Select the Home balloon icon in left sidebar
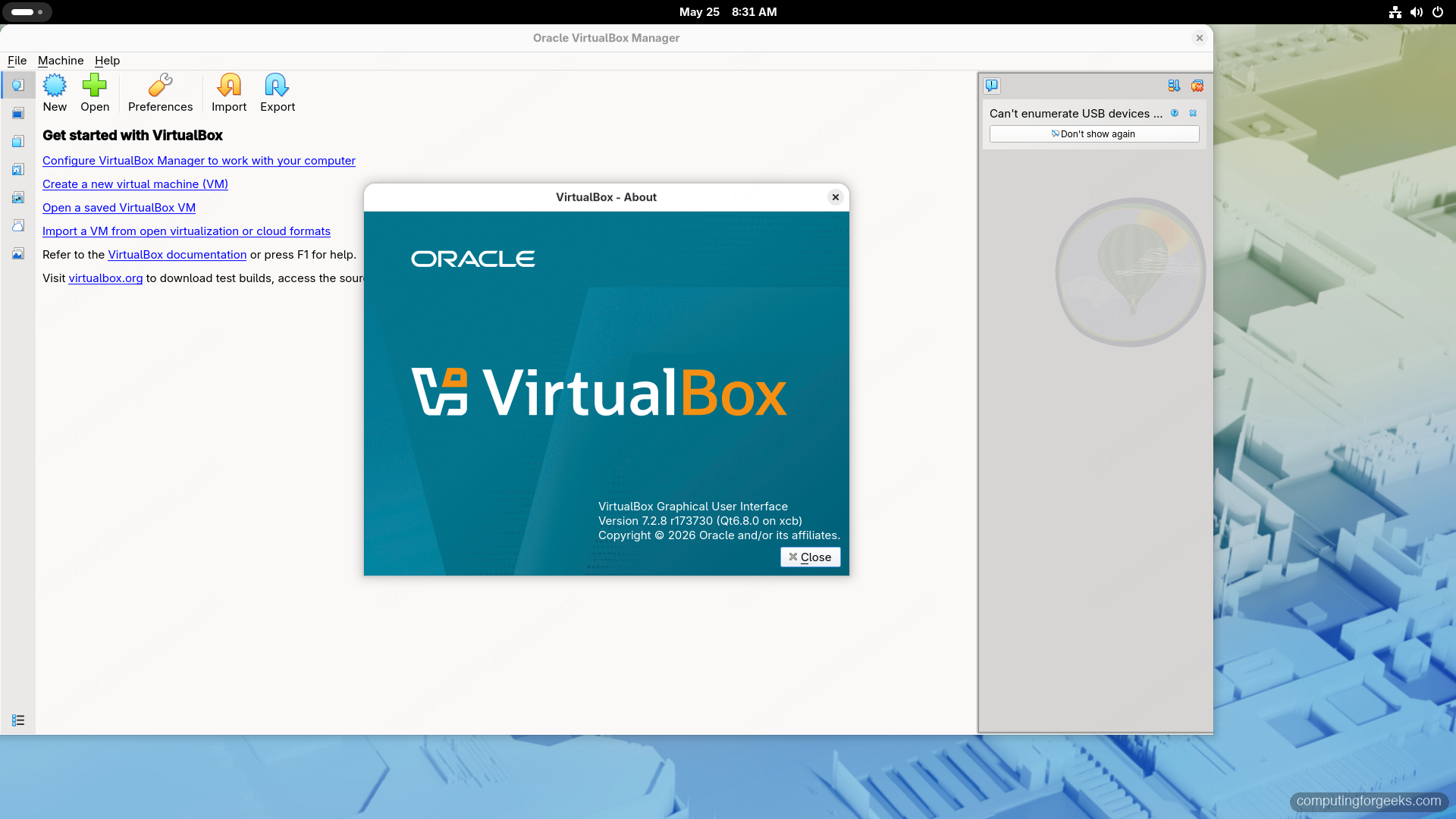Image resolution: width=1456 pixels, height=819 pixels. (x=18, y=85)
